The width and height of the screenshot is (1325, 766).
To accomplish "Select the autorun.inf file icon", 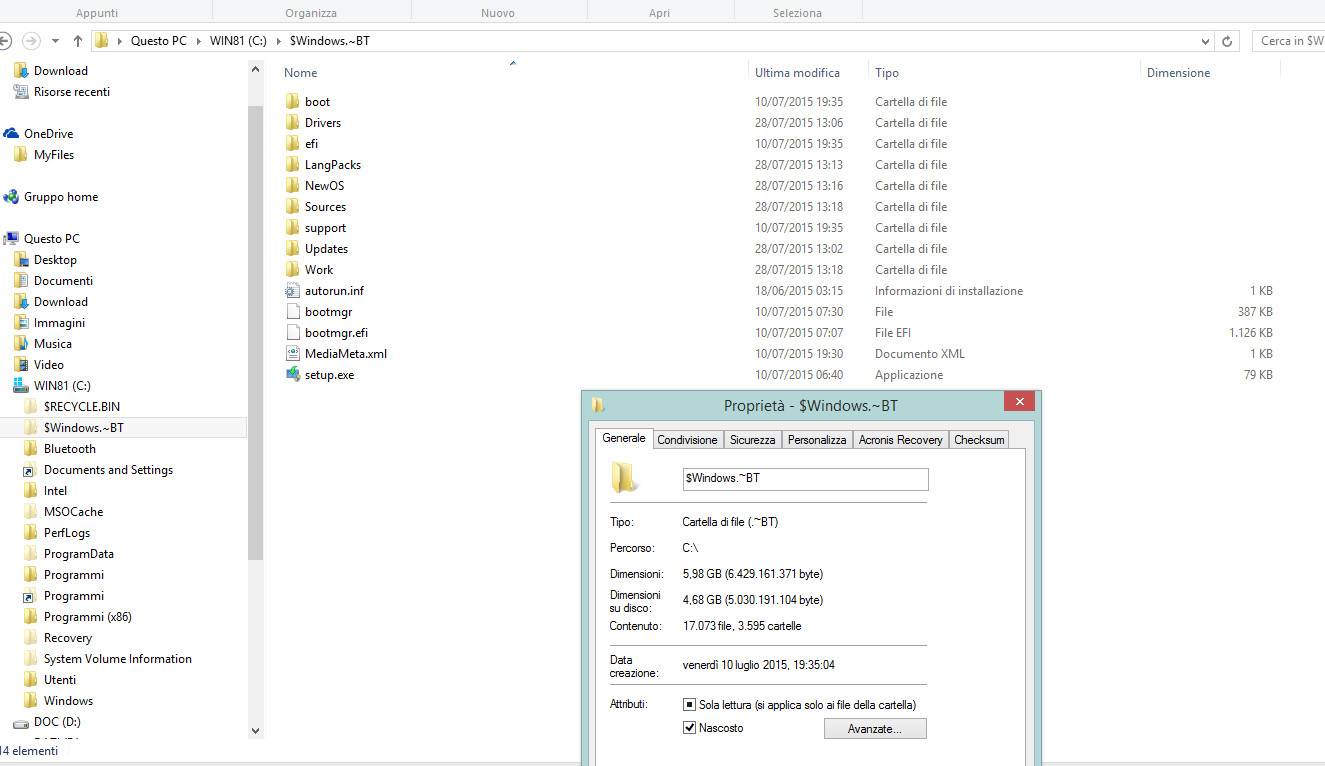I will pyautogui.click(x=292, y=291).
